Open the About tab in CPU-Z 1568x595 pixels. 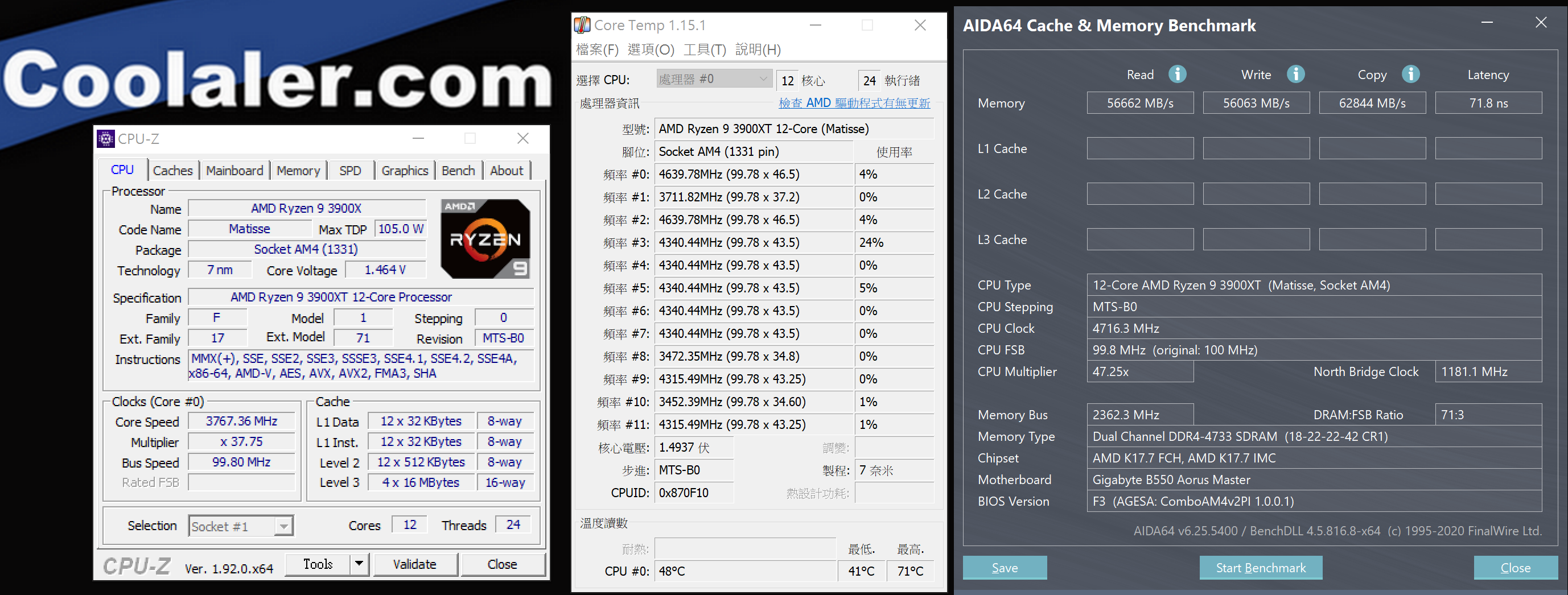click(507, 170)
